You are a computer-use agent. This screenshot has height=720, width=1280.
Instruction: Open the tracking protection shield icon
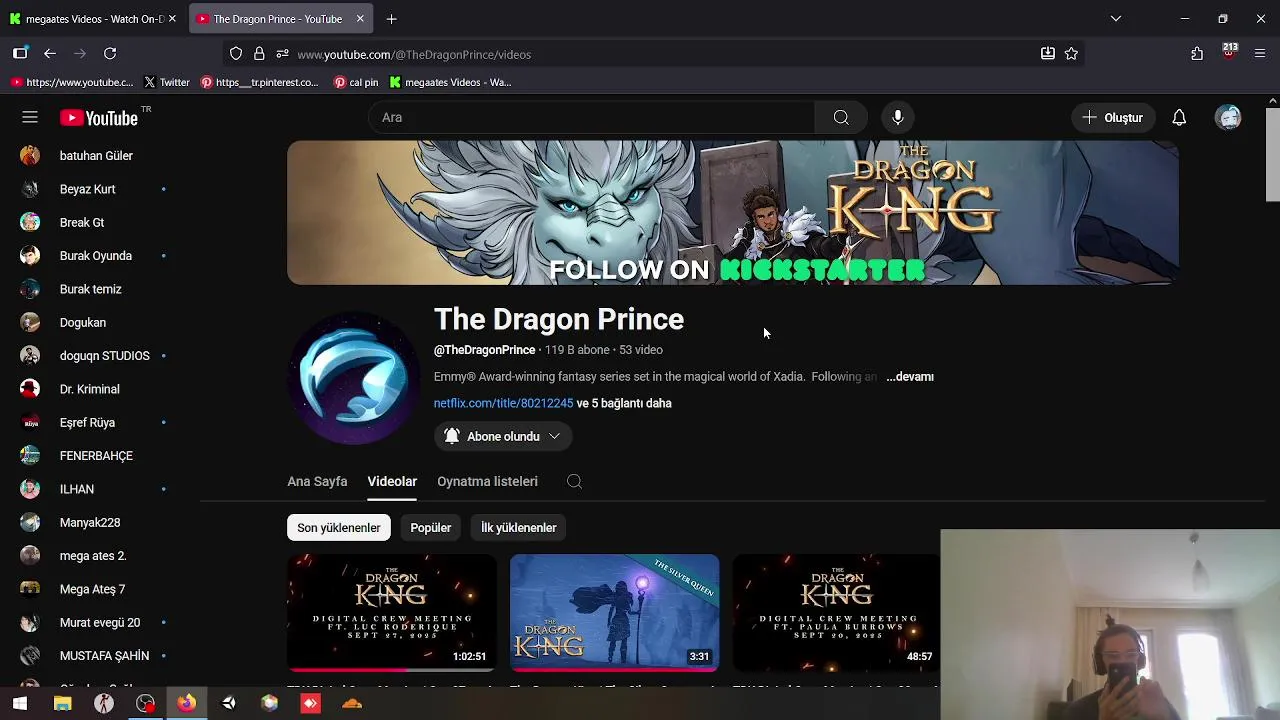(x=236, y=54)
